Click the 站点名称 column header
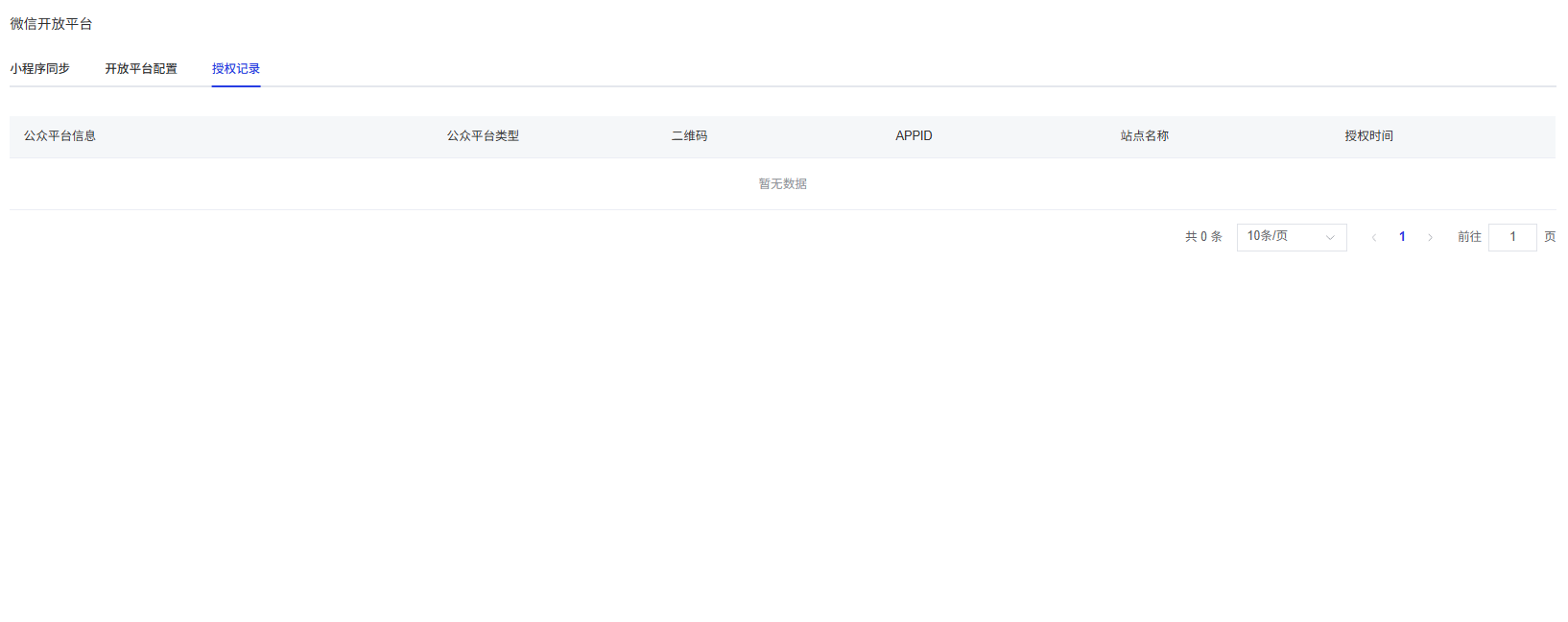This screenshot has width=1568, height=622. pyautogui.click(x=1145, y=136)
